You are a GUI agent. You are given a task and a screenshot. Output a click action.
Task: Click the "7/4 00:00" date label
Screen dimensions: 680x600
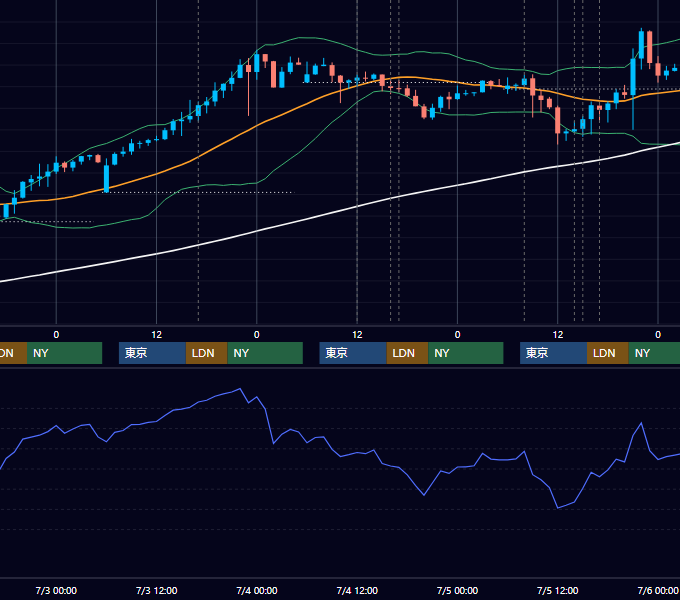pos(257,590)
